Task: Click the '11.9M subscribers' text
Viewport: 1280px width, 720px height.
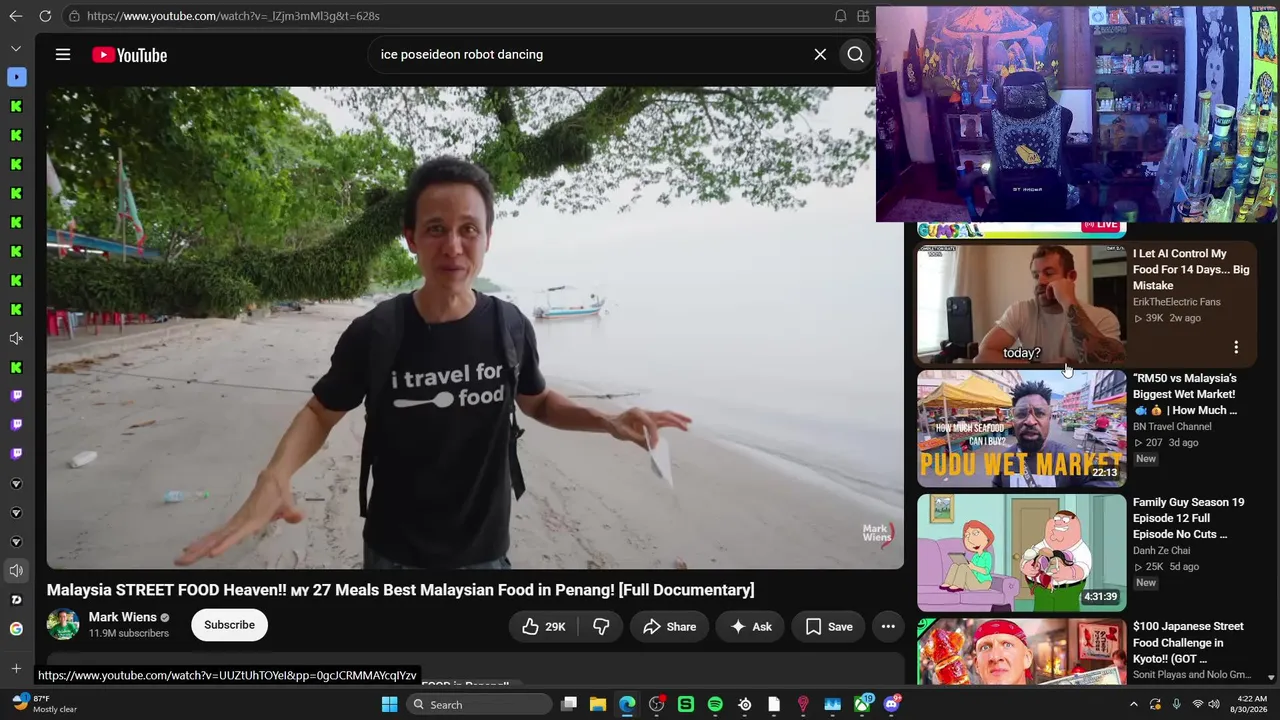Action: (x=129, y=634)
